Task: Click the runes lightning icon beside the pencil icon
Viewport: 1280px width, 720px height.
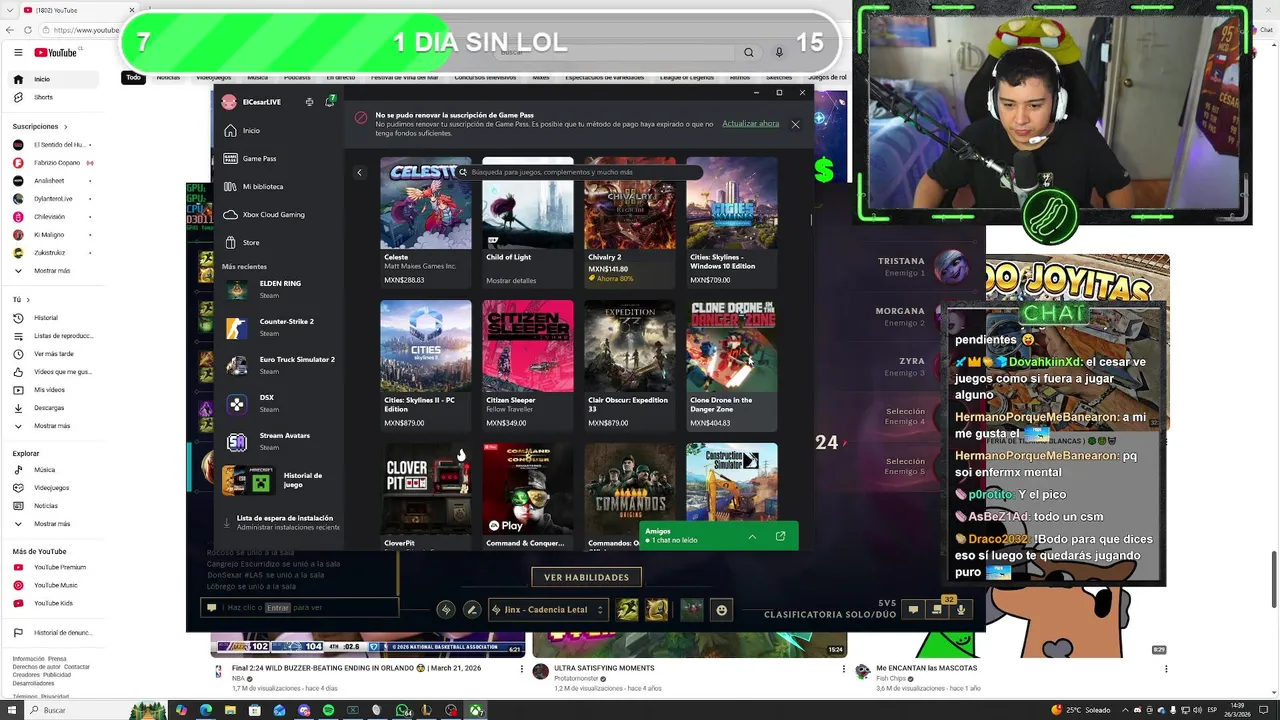Action: click(446, 610)
